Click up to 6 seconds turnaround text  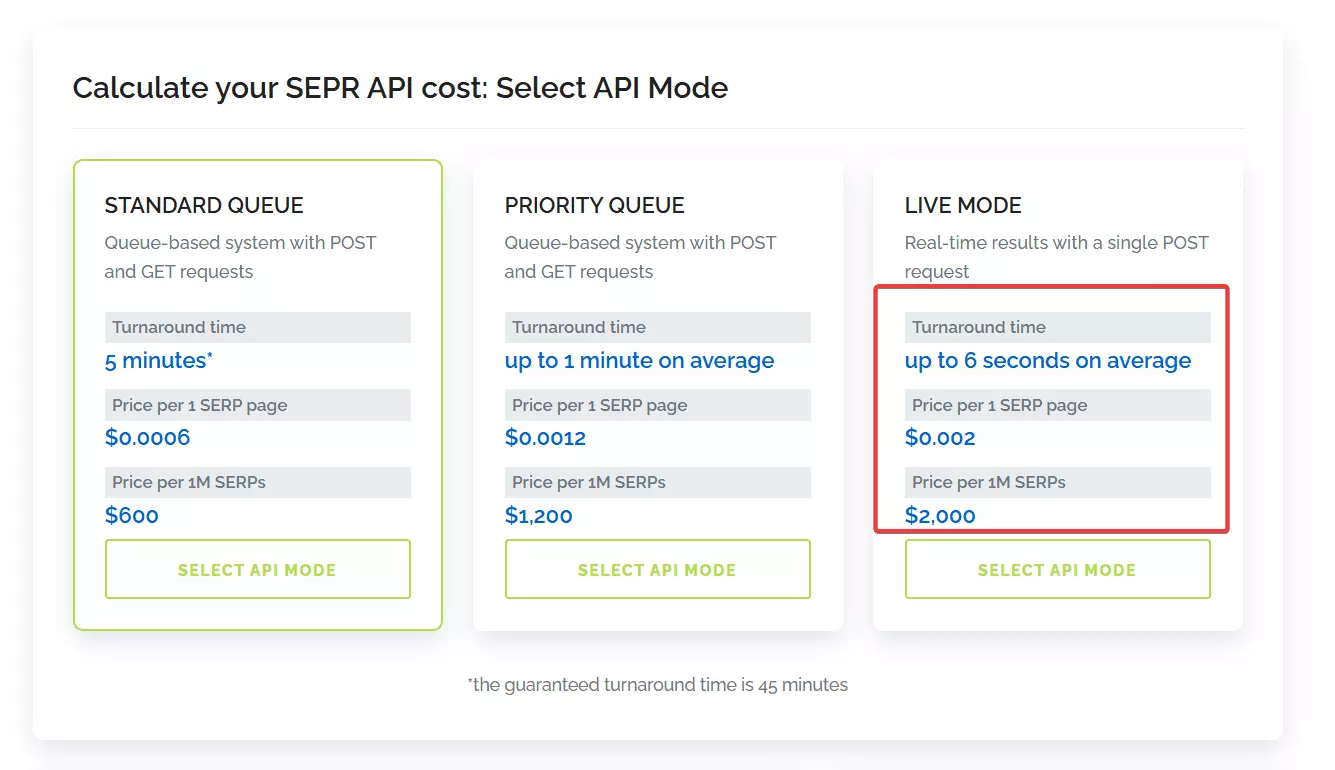coord(1047,360)
